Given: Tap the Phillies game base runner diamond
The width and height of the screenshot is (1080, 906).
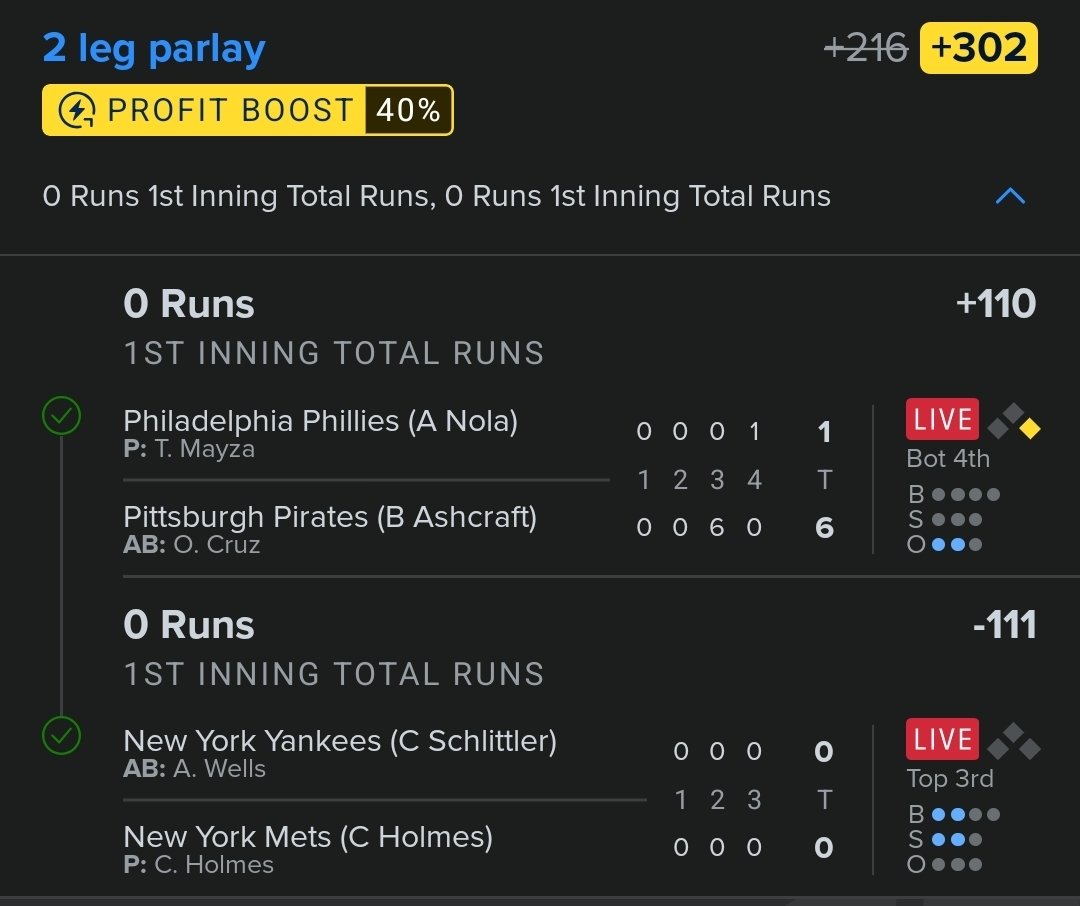Looking at the screenshot, I should 1014,421.
